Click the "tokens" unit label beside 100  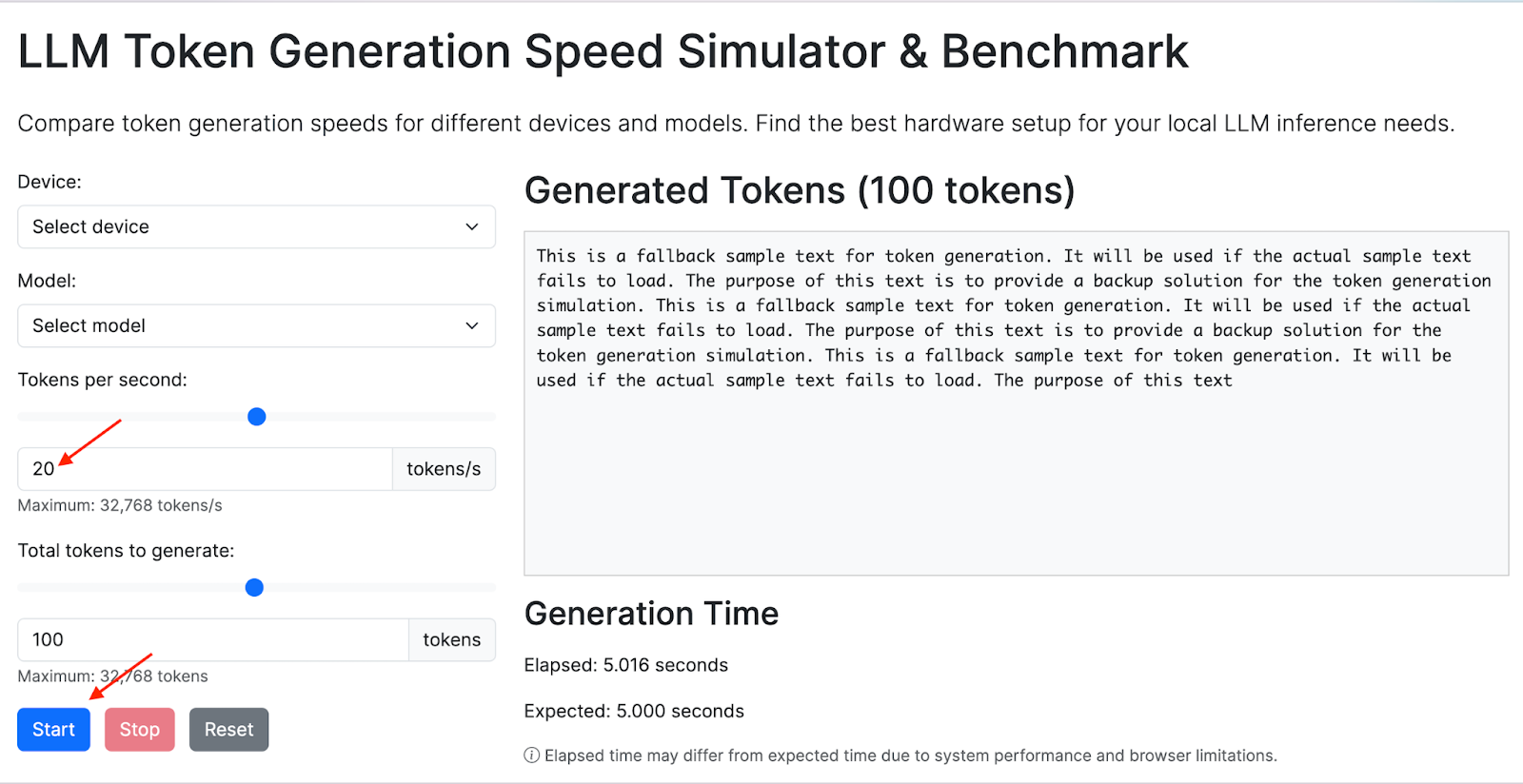coord(451,639)
